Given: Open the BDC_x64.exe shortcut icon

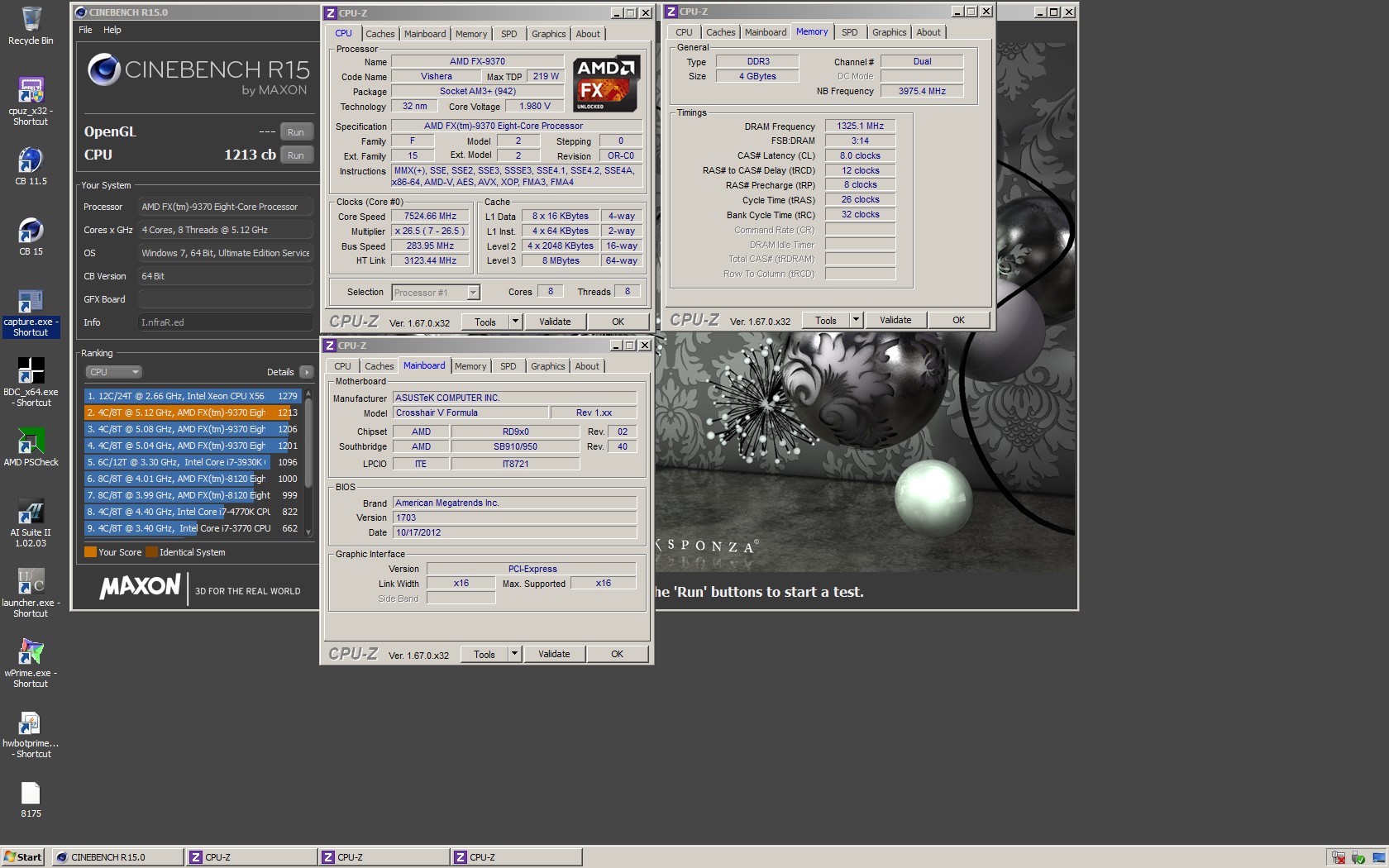Looking at the screenshot, I should coord(31,382).
